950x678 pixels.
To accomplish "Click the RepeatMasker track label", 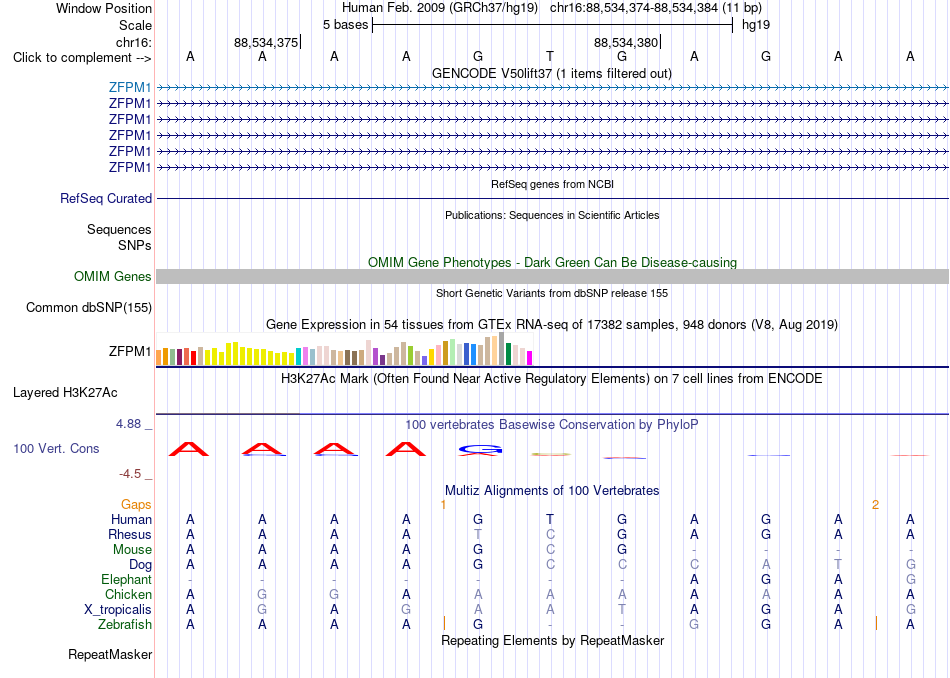I will pyautogui.click(x=110, y=654).
